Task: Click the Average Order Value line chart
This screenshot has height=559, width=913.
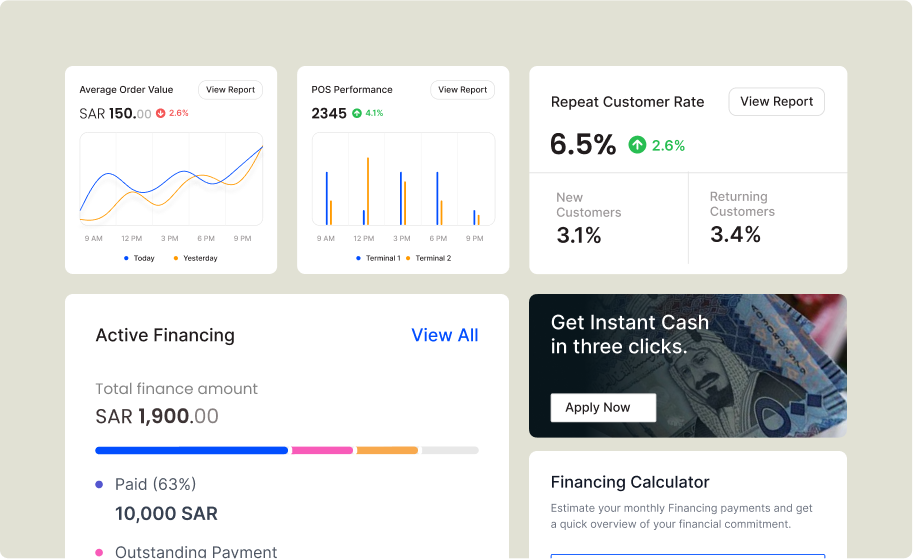Action: (x=171, y=179)
